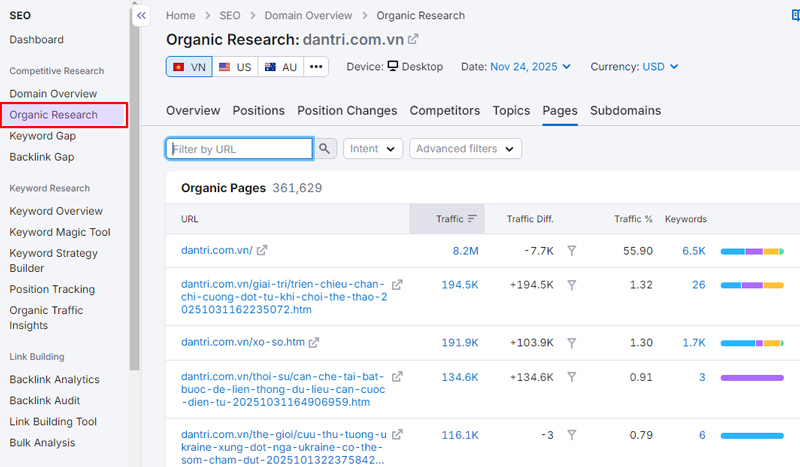Click filter funnel icon in the 8.2M traffic row
Viewport: 800px width, 467px height.
click(571, 251)
